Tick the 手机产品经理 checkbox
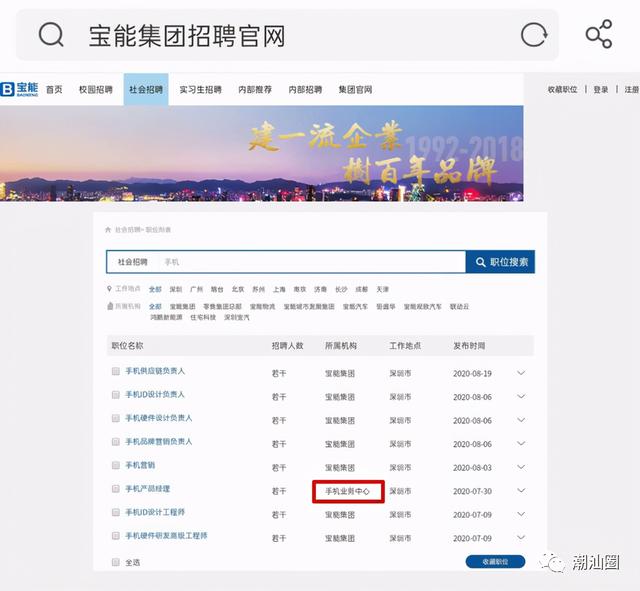 coord(116,490)
